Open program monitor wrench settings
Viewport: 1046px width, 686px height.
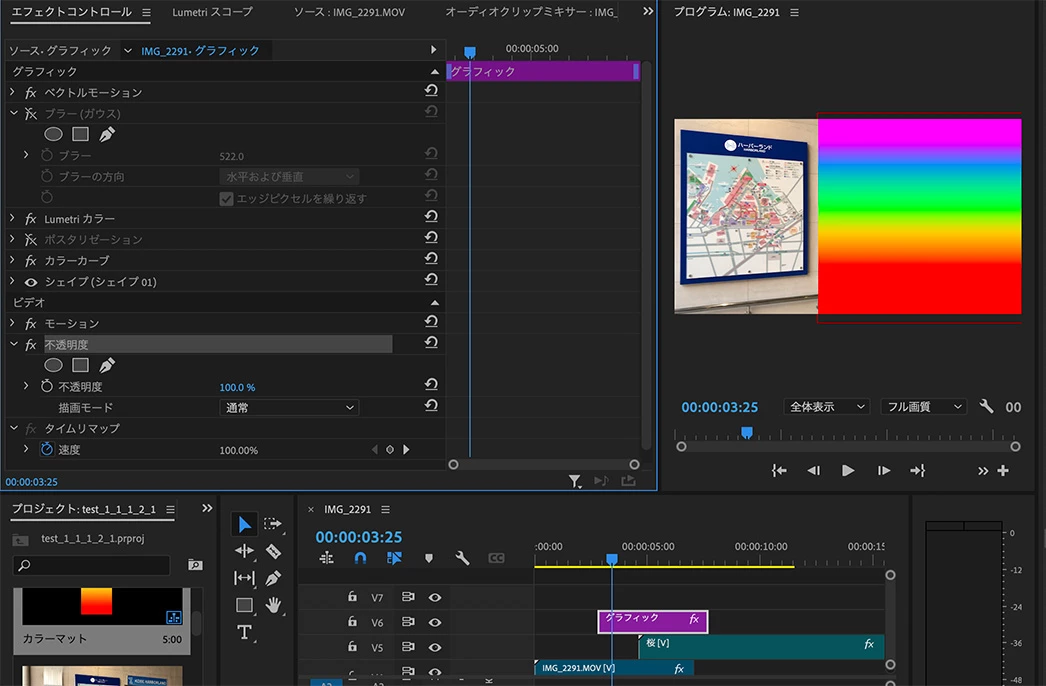click(987, 406)
